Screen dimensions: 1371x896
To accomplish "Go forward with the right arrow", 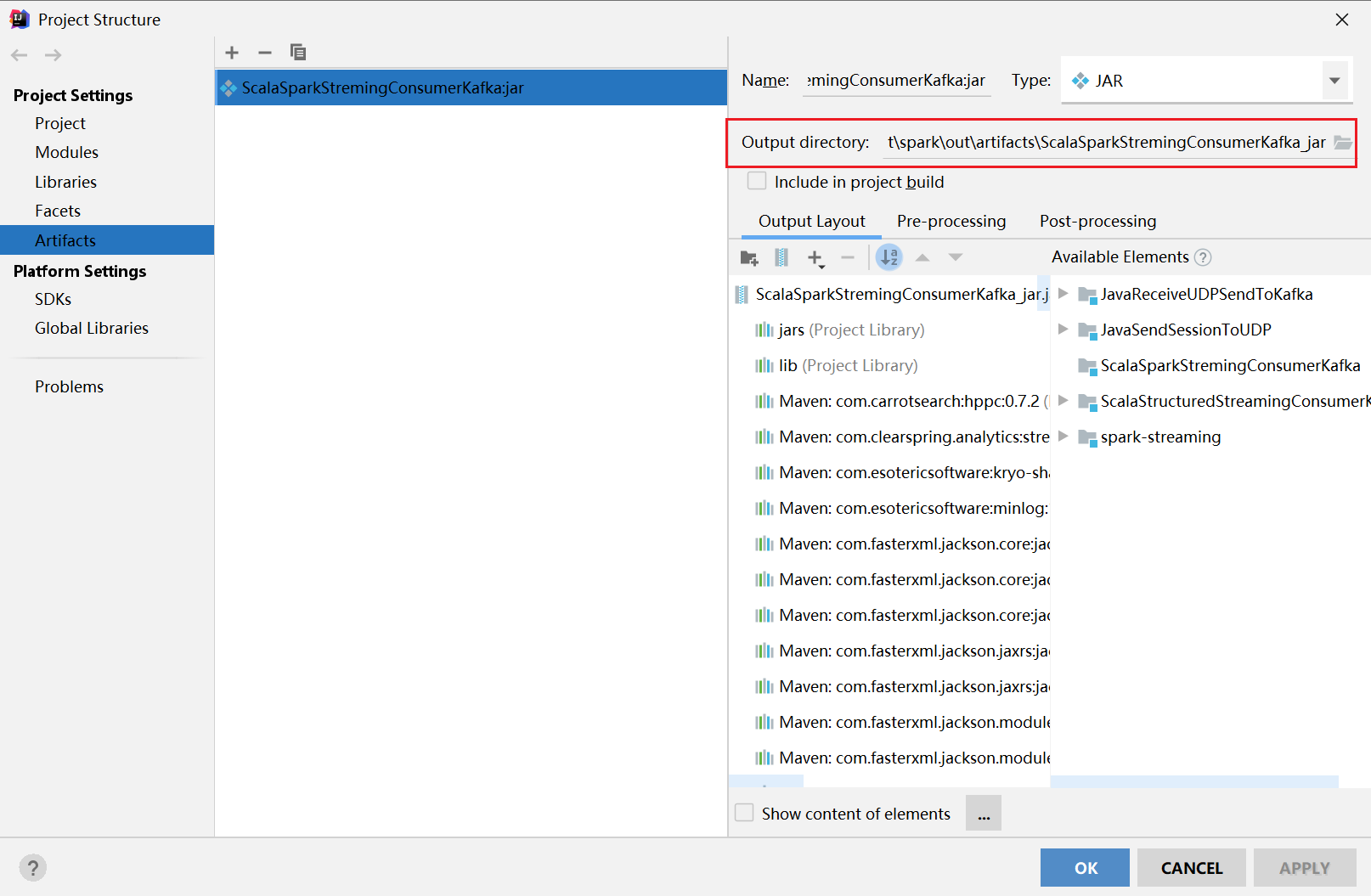I will tap(53, 55).
